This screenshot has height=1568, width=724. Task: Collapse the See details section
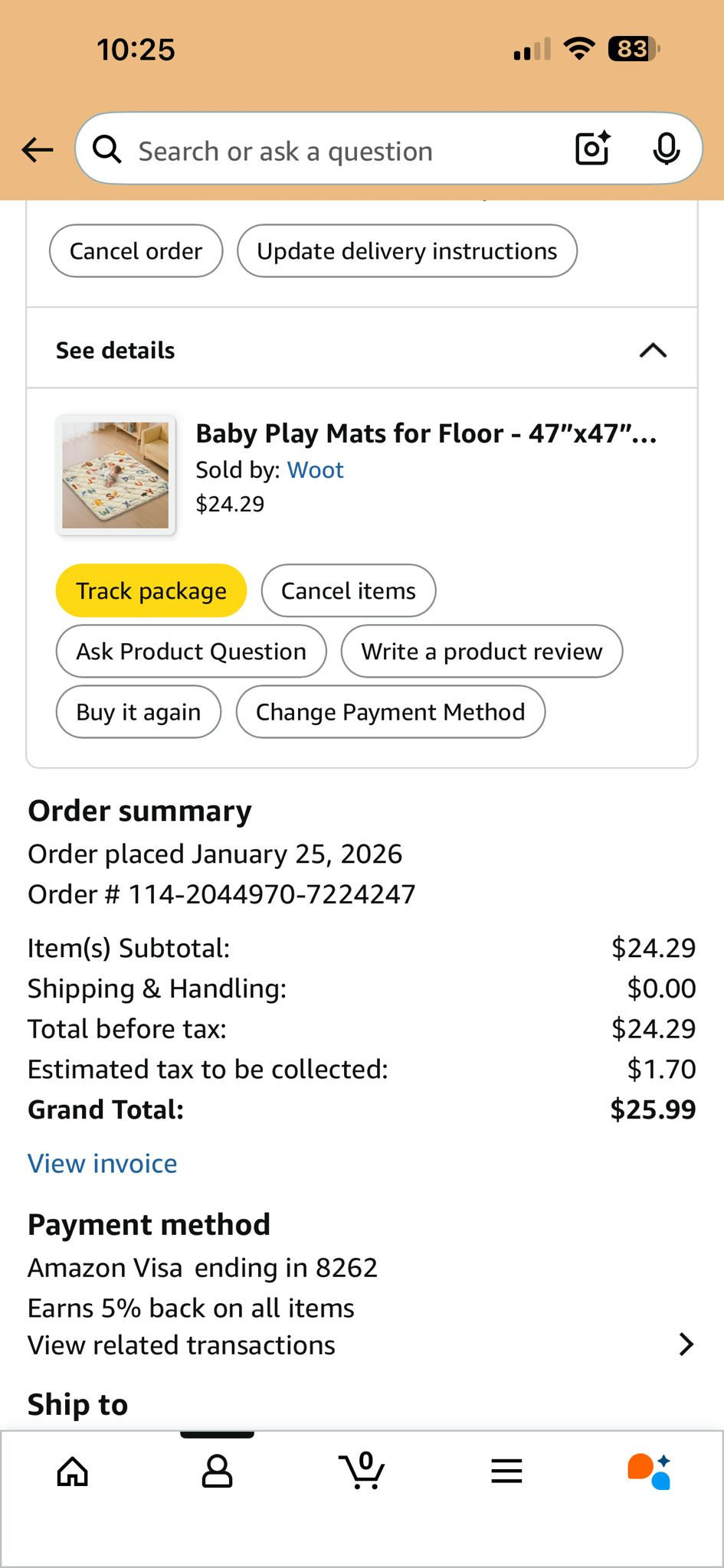pos(653,351)
